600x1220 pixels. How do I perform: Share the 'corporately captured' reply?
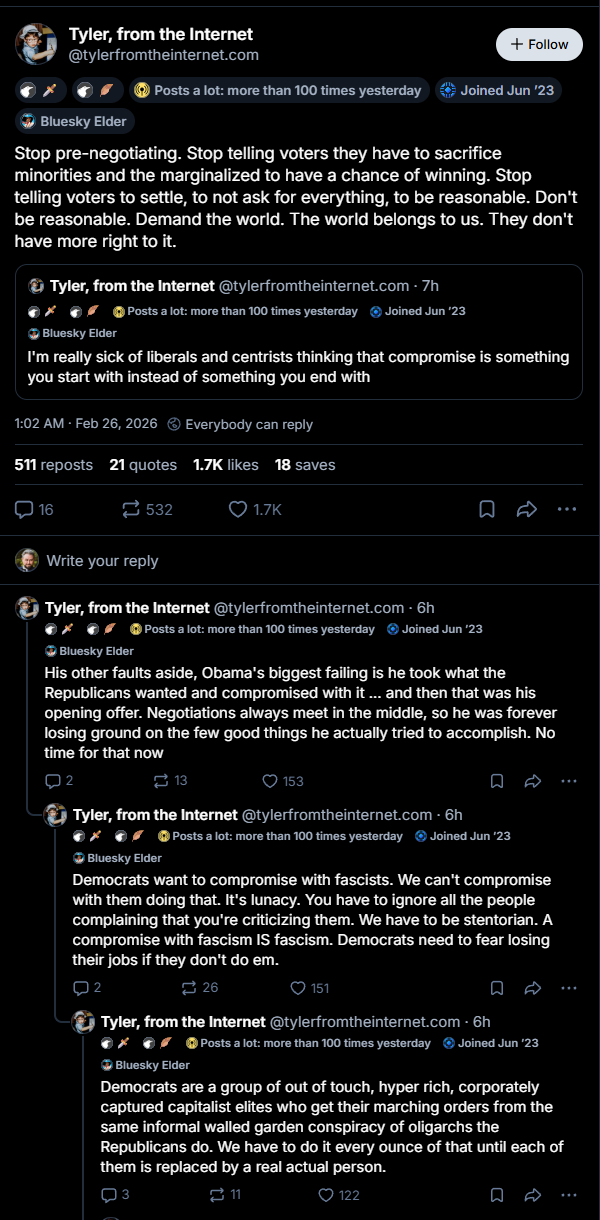click(x=533, y=1195)
